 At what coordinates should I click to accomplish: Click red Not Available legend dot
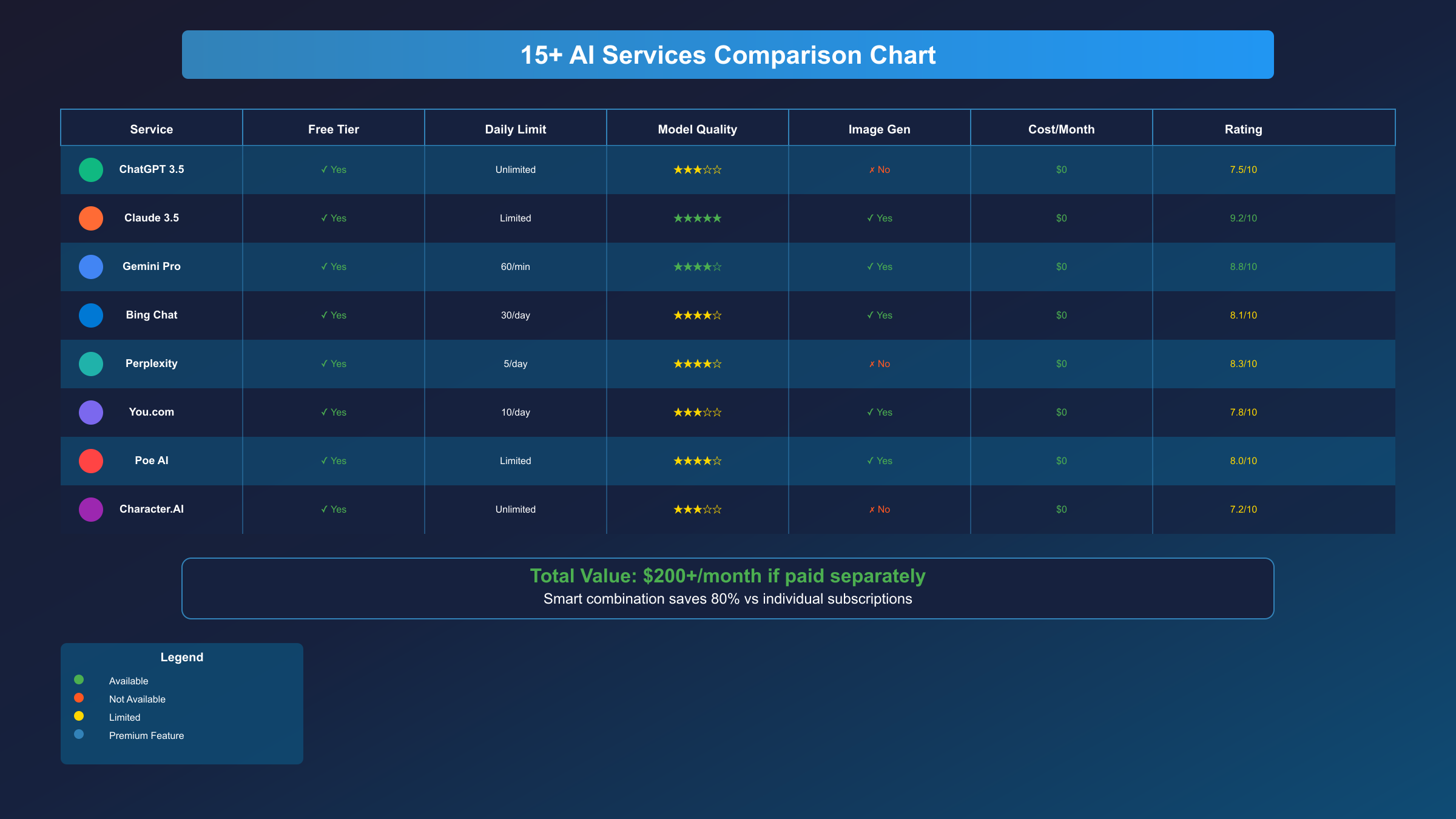click(79, 698)
